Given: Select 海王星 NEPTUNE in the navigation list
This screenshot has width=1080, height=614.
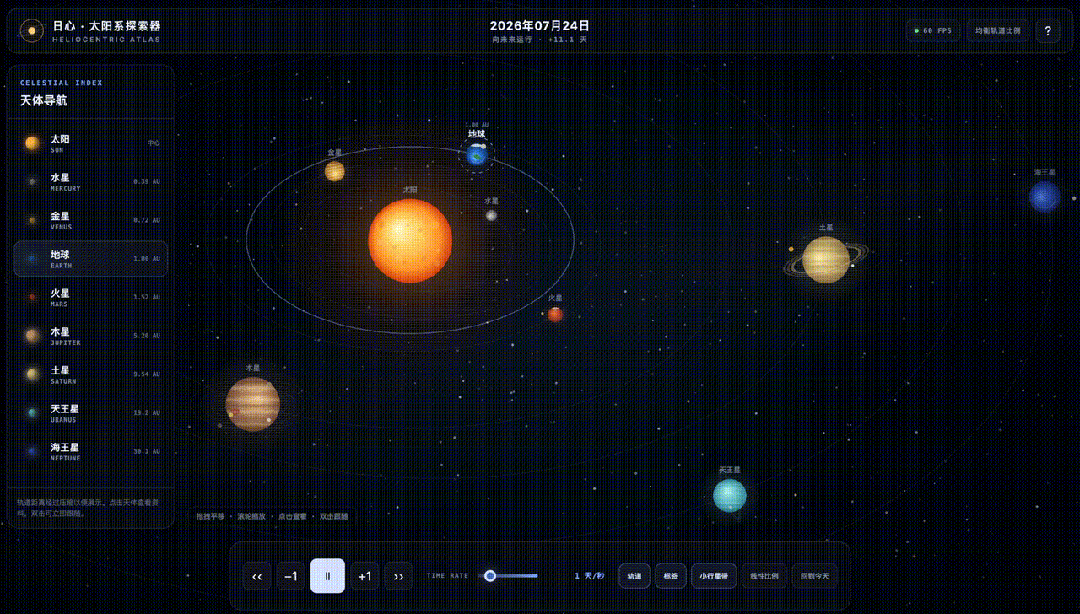Looking at the screenshot, I should (x=90, y=451).
